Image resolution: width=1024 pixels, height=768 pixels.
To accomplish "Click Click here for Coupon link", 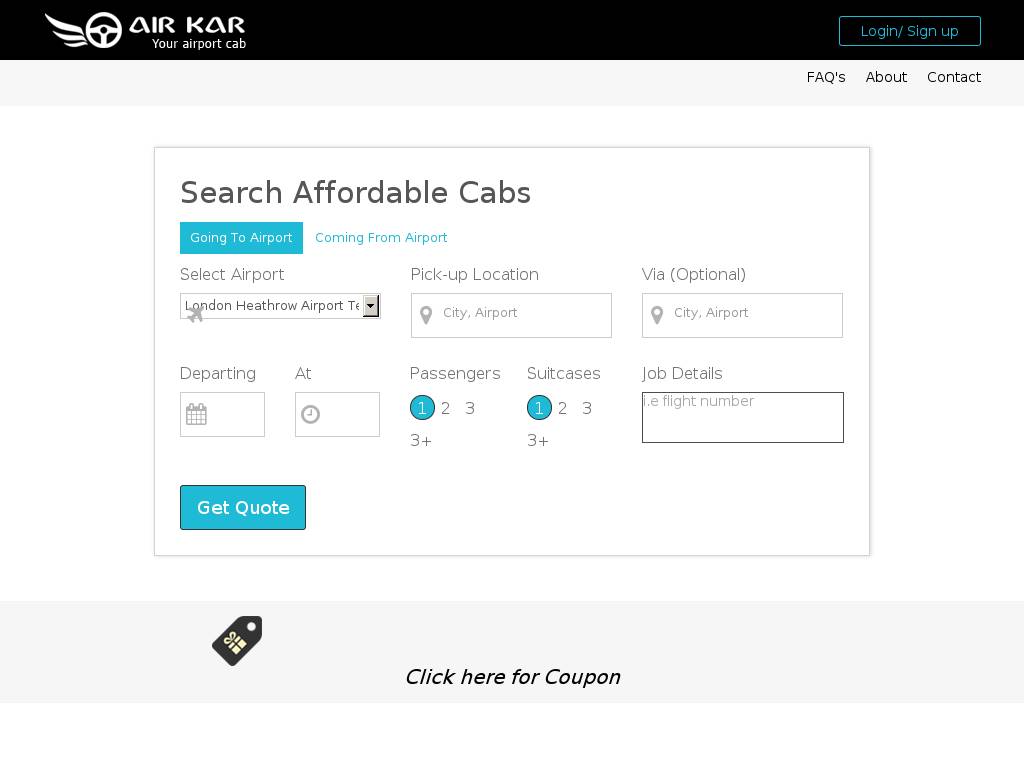I will (x=512, y=677).
